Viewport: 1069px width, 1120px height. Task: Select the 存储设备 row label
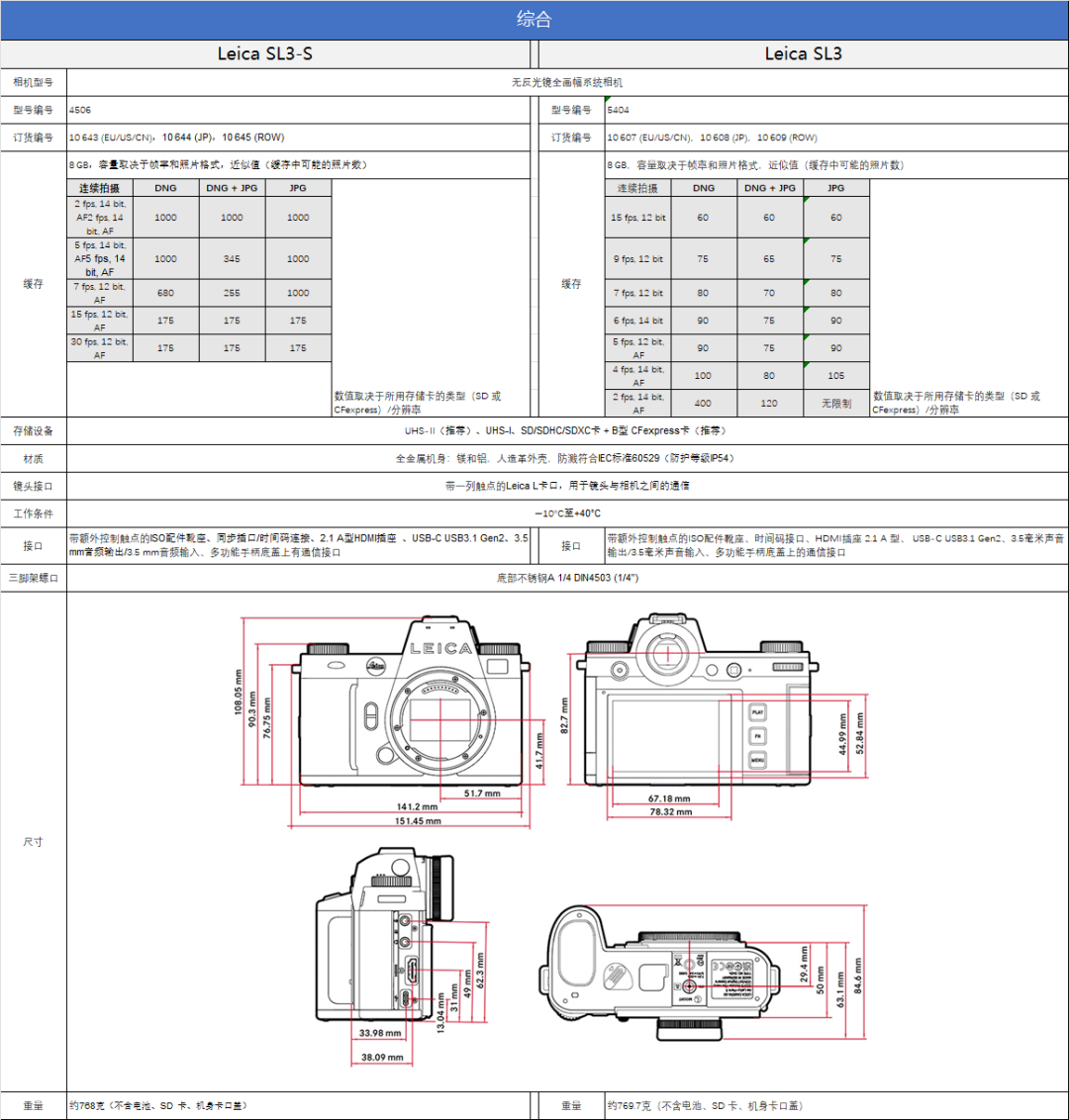[x=34, y=430]
